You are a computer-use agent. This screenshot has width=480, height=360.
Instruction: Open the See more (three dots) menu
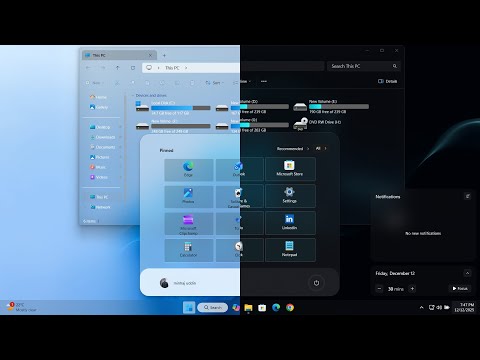click(264, 81)
